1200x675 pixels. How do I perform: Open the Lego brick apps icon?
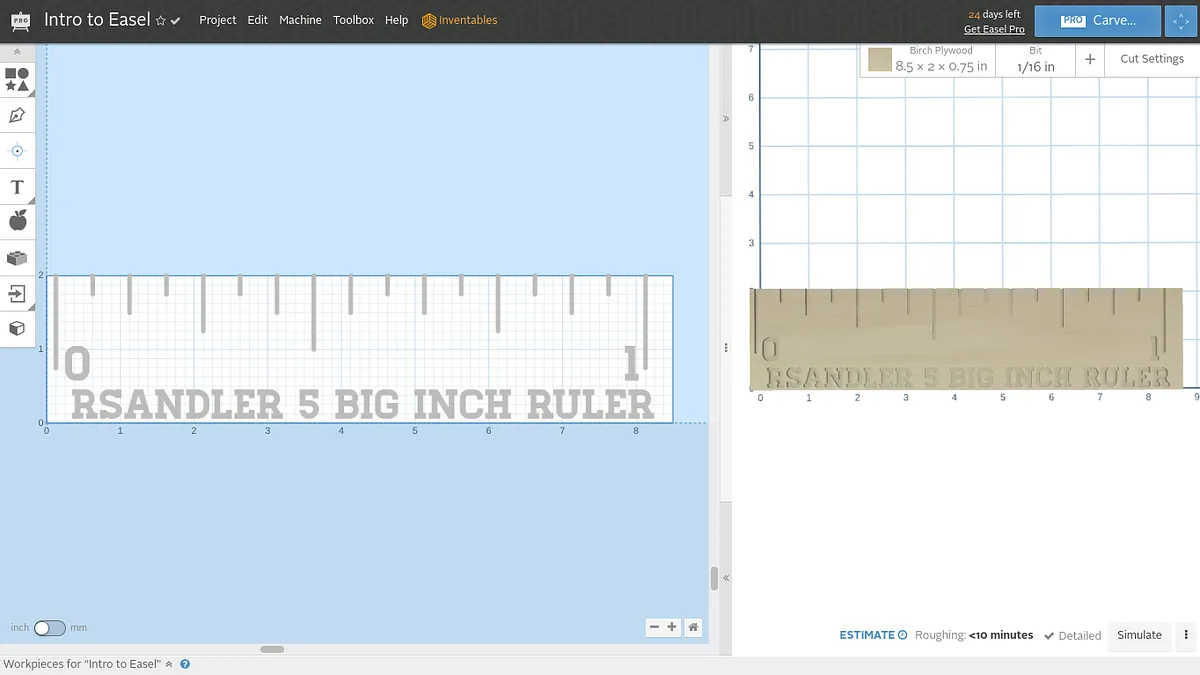[17, 257]
